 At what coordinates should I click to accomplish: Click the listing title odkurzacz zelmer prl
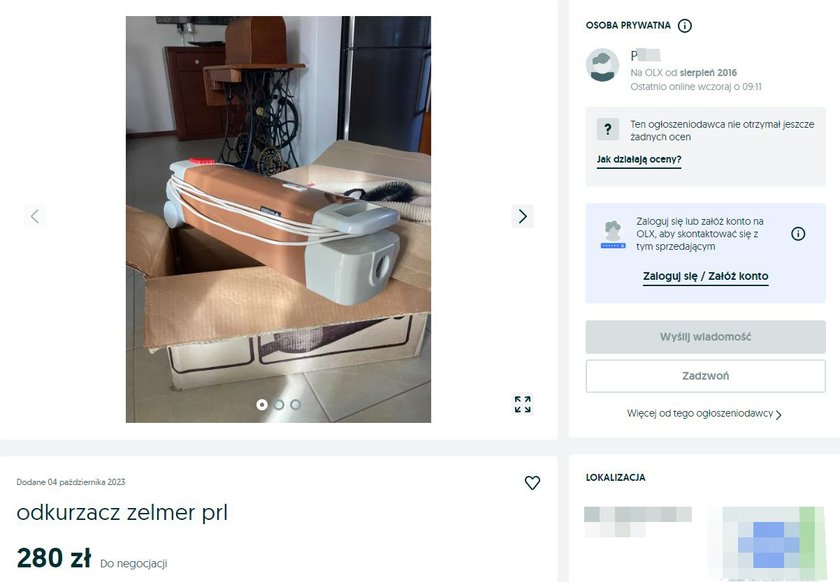pos(122,513)
